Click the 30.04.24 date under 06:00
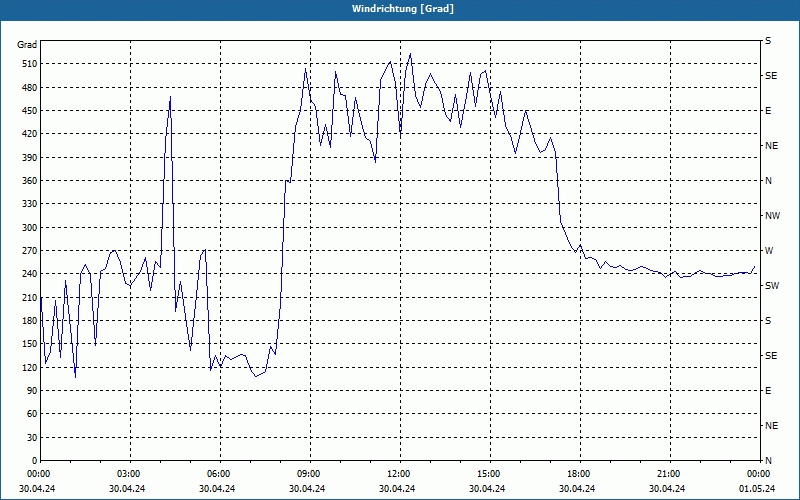 (217, 489)
